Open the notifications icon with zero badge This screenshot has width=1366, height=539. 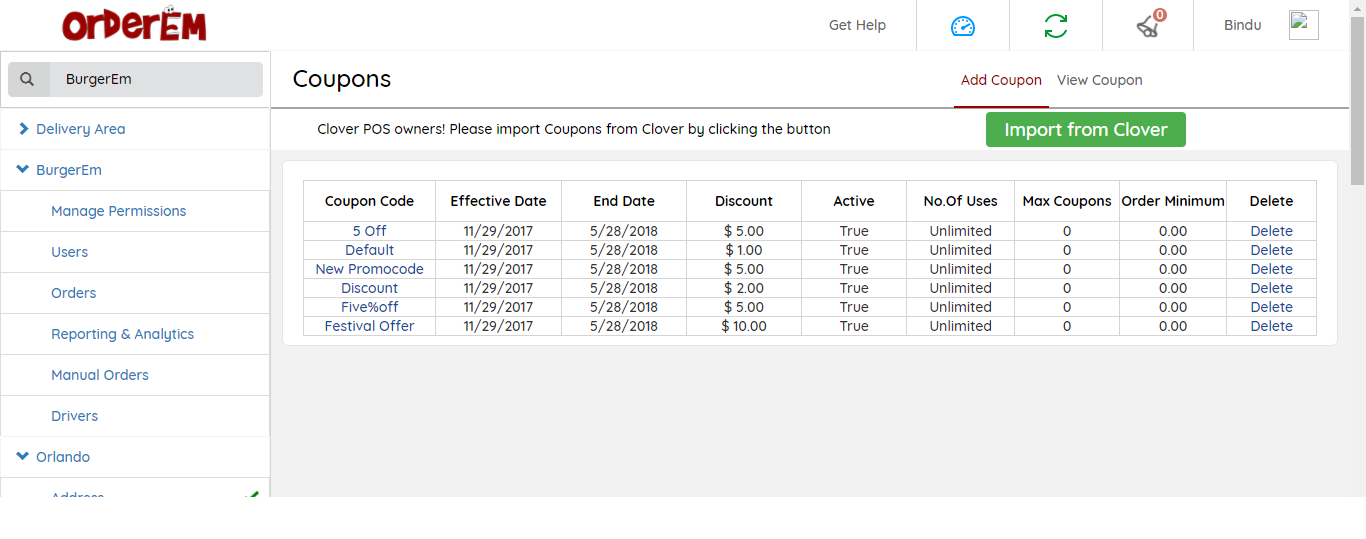(x=1148, y=26)
